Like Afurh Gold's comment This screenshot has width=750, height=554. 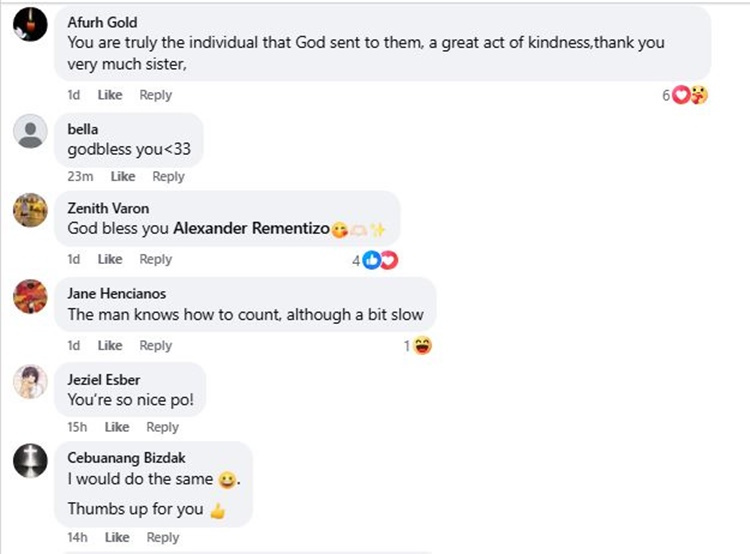pyautogui.click(x=110, y=95)
